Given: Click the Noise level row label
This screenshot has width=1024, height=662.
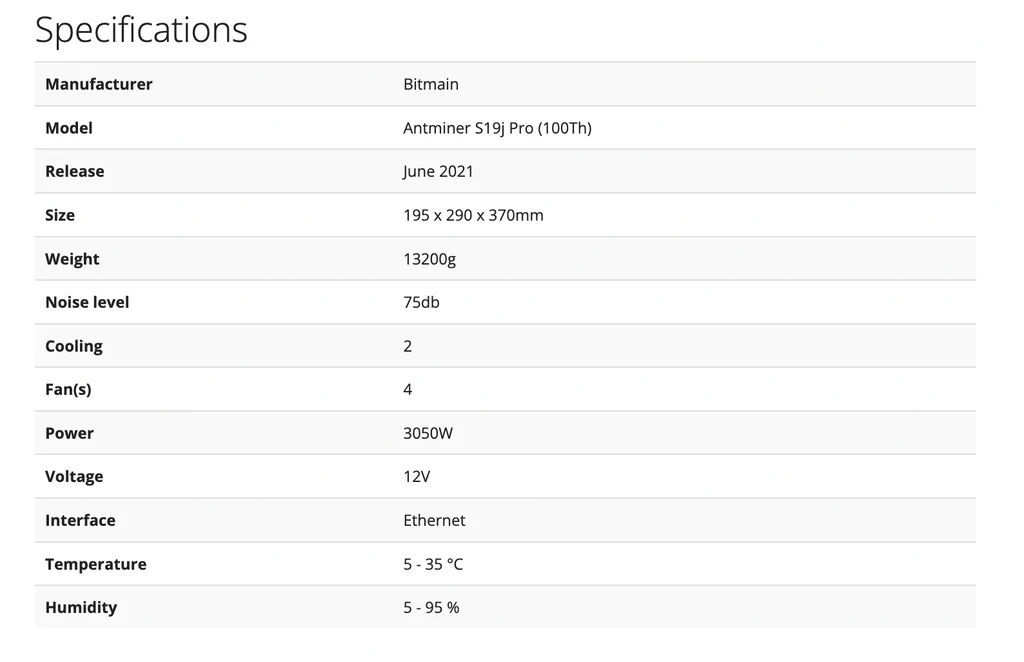Looking at the screenshot, I should pos(87,302).
